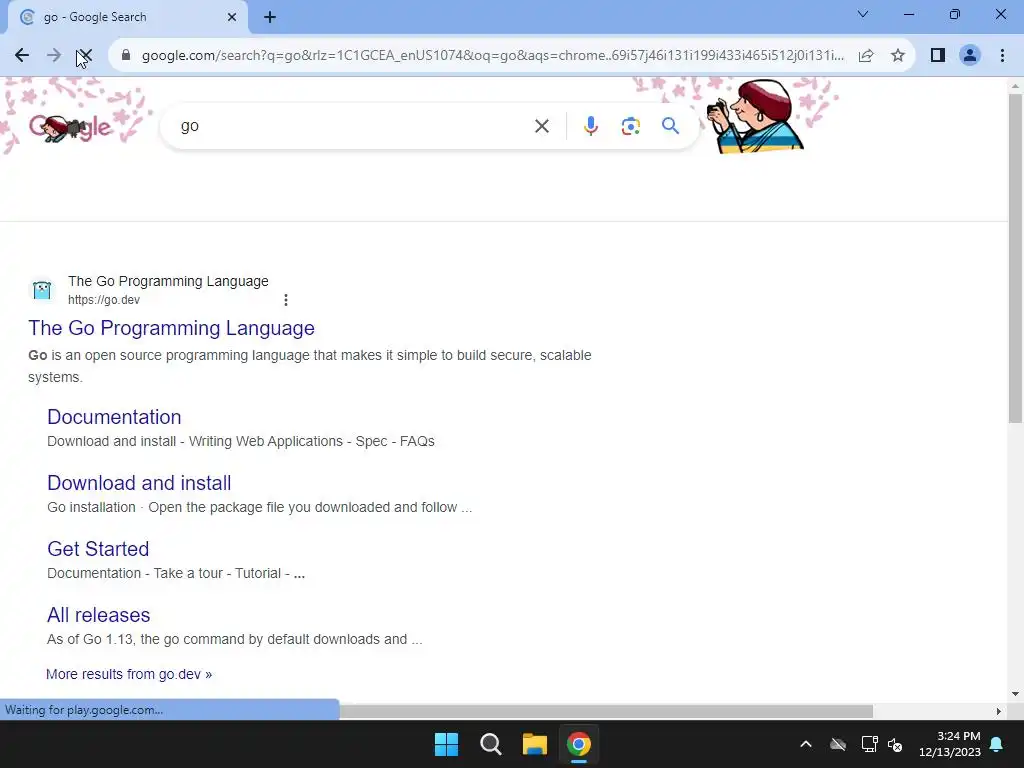Show hidden system tray icons

(806, 744)
